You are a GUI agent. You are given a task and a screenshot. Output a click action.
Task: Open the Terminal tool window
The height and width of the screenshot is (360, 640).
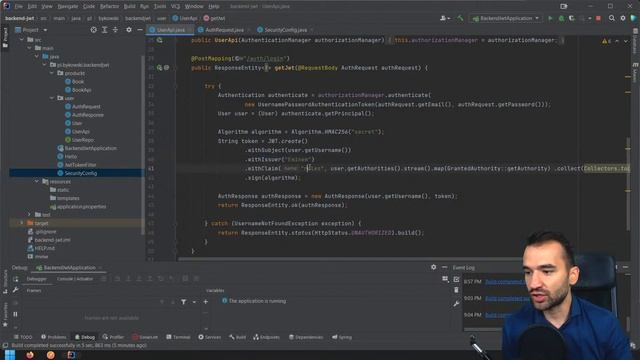(178, 337)
